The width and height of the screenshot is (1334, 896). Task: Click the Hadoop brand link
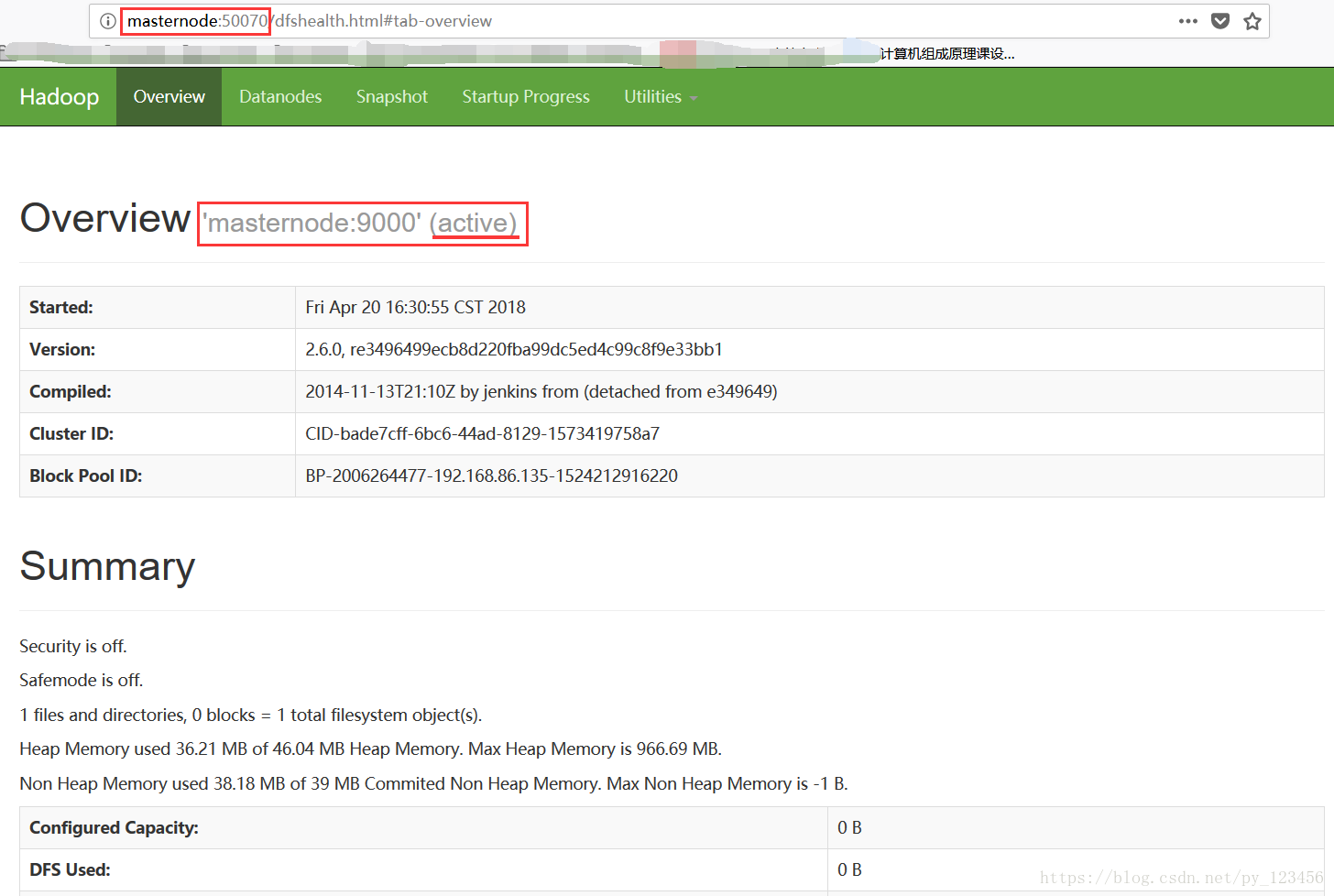click(x=60, y=96)
